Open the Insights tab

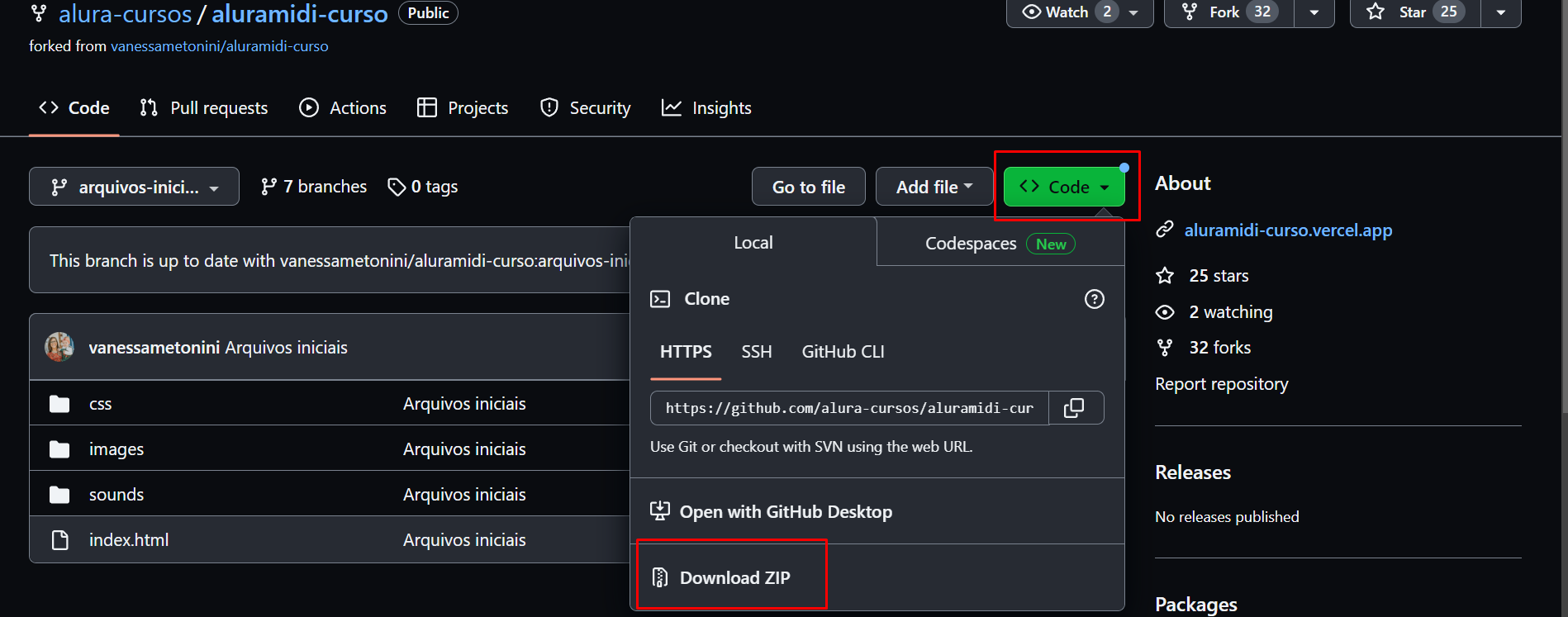(706, 108)
